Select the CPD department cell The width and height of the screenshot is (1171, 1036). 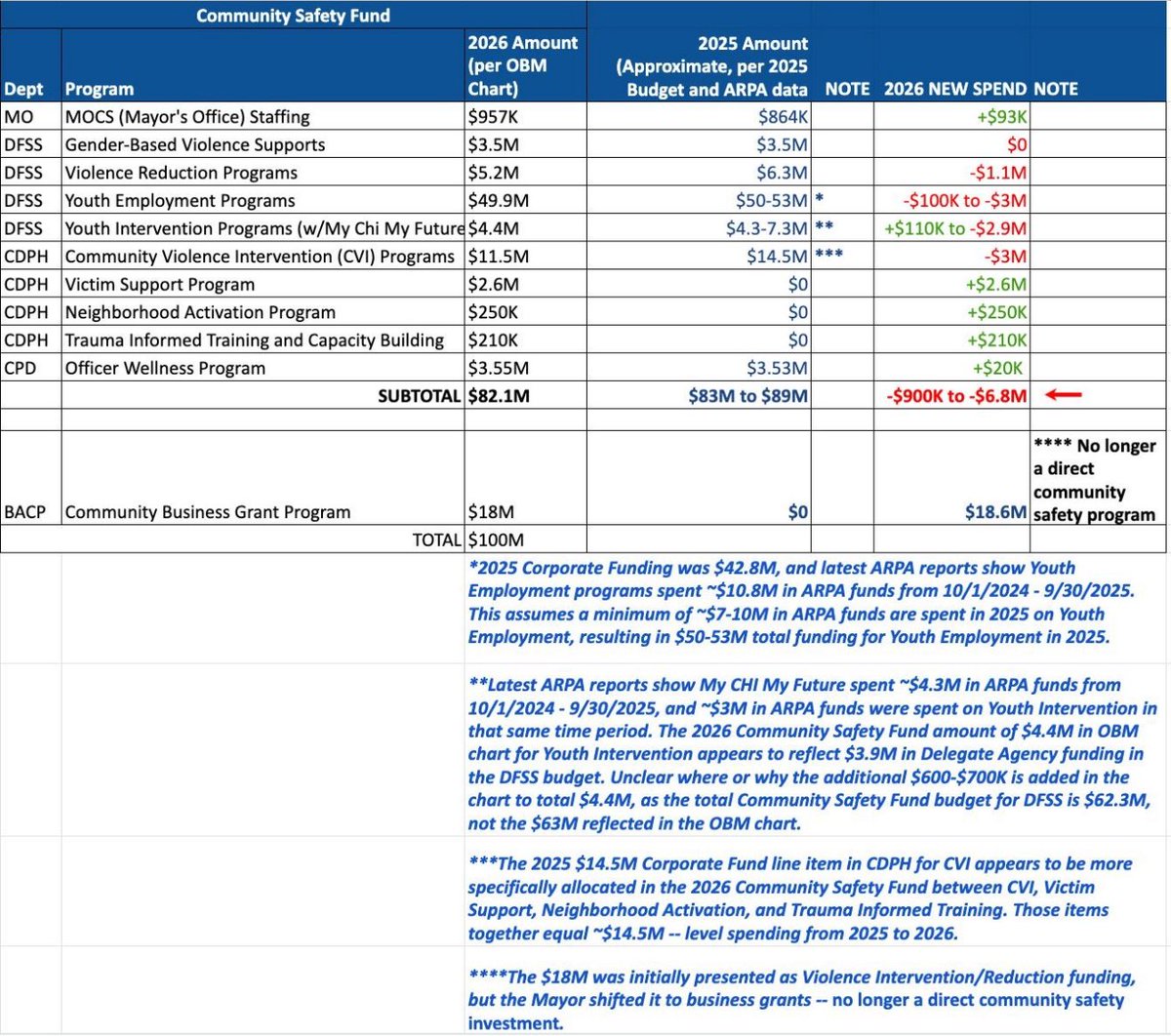[30, 369]
